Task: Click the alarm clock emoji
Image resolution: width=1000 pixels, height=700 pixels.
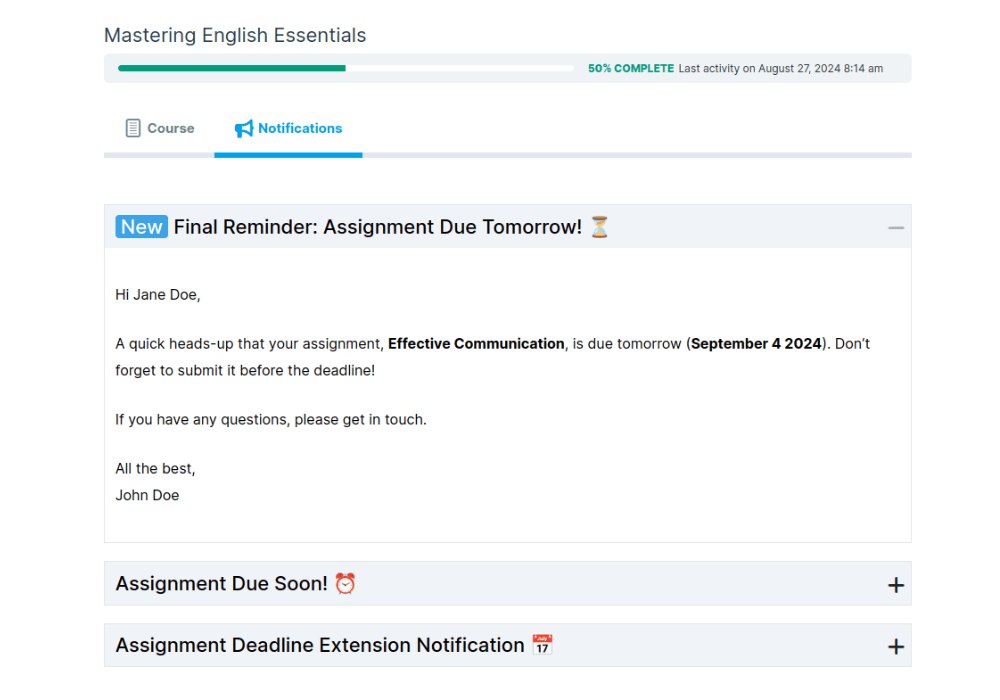Action: (x=345, y=584)
